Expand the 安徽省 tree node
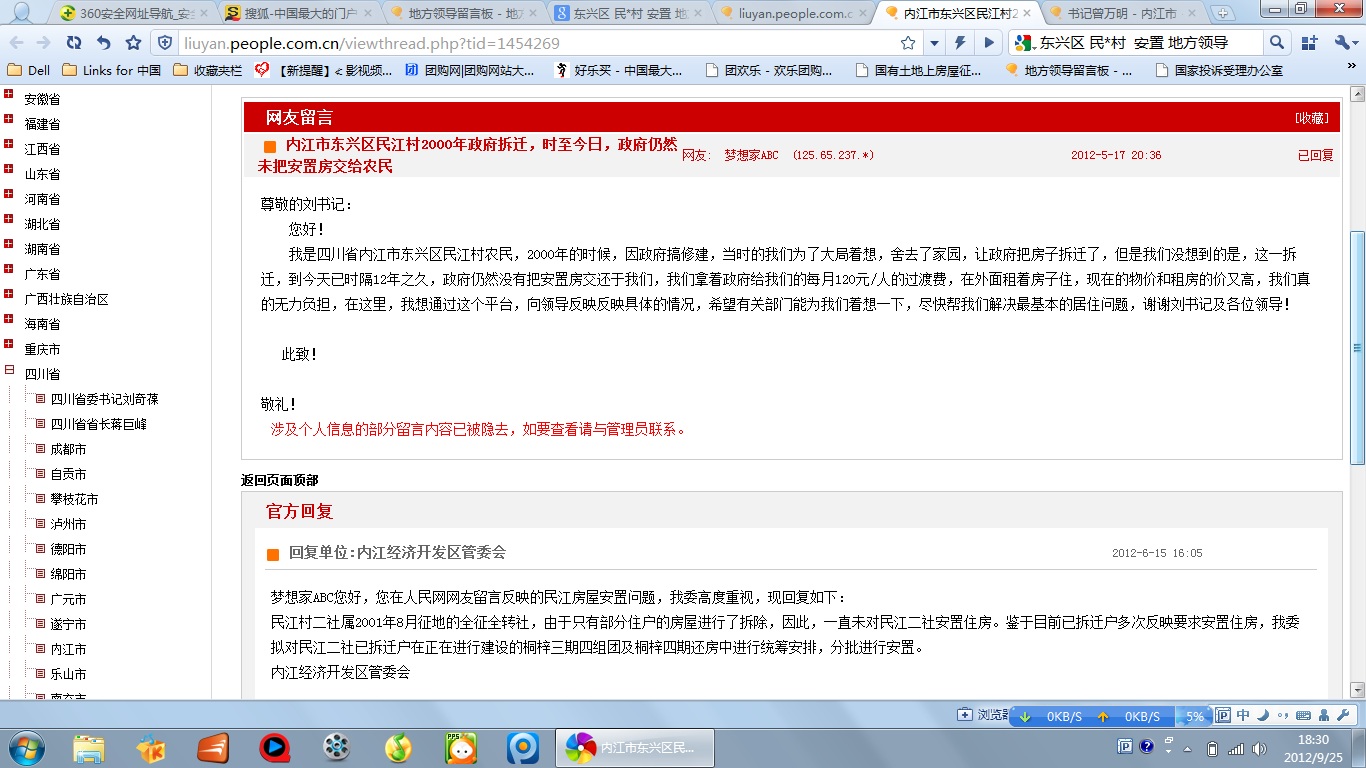 [x=9, y=95]
